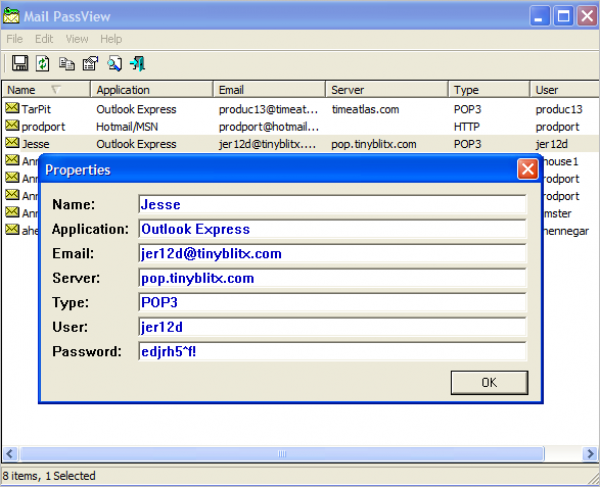Image resolution: width=600 pixels, height=487 pixels.
Task: Select the envelope icon of the Jesse row
Action: [x=12, y=143]
